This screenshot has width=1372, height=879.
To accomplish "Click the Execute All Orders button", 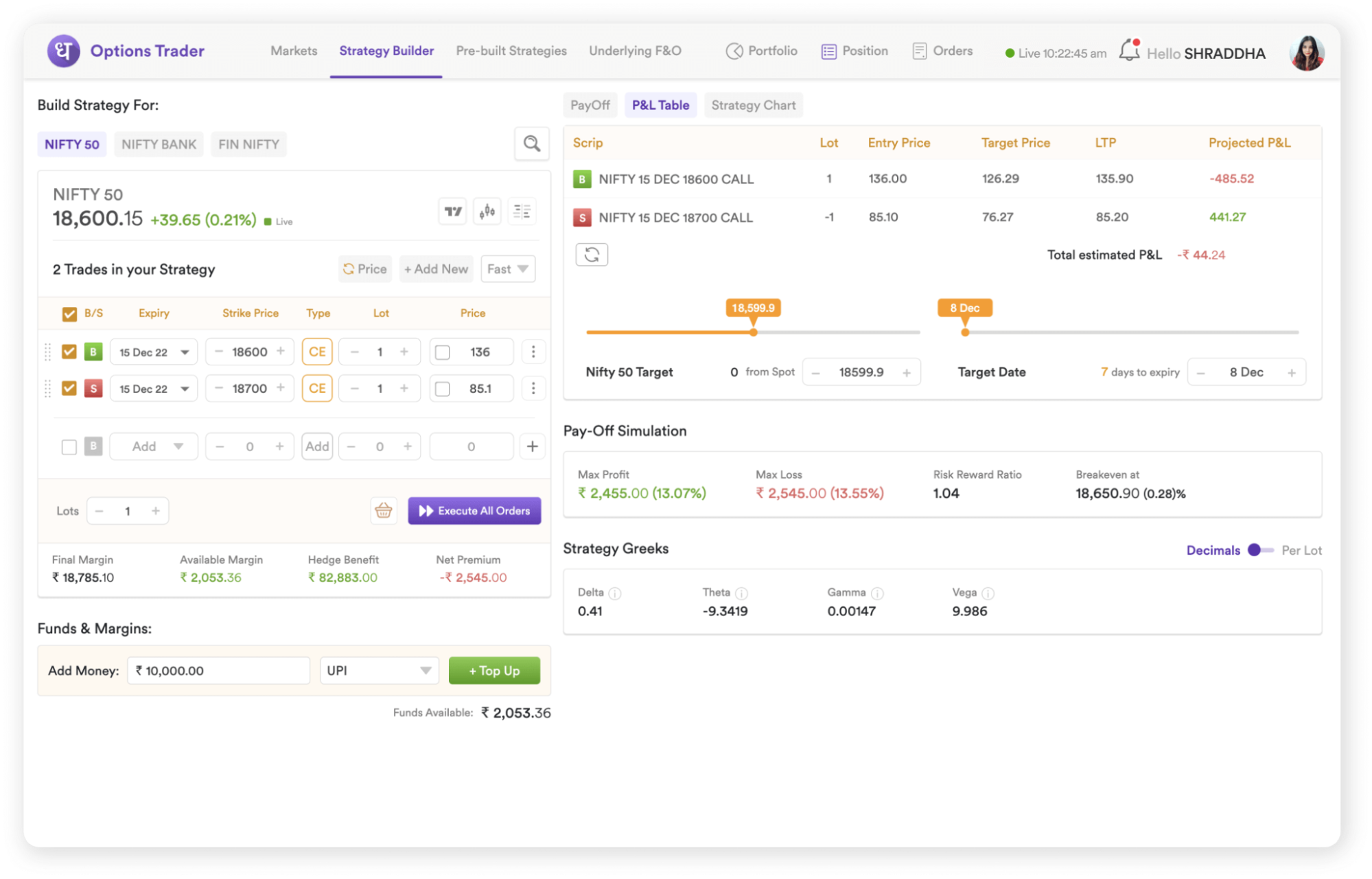I will pyautogui.click(x=474, y=510).
